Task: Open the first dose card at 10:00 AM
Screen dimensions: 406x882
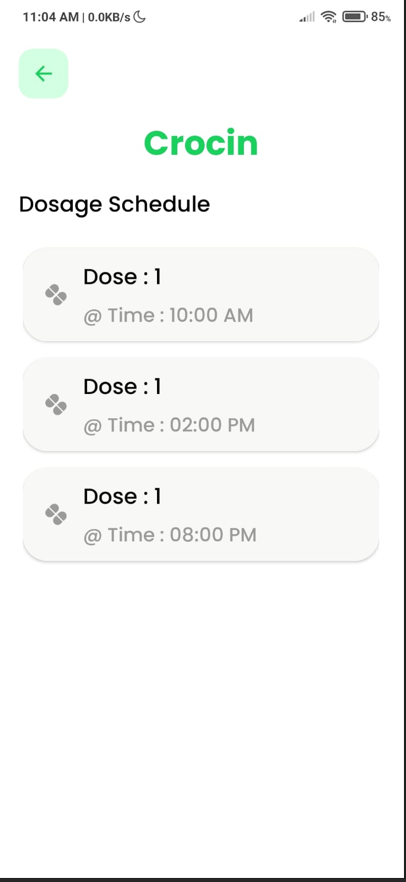Action: 201,294
